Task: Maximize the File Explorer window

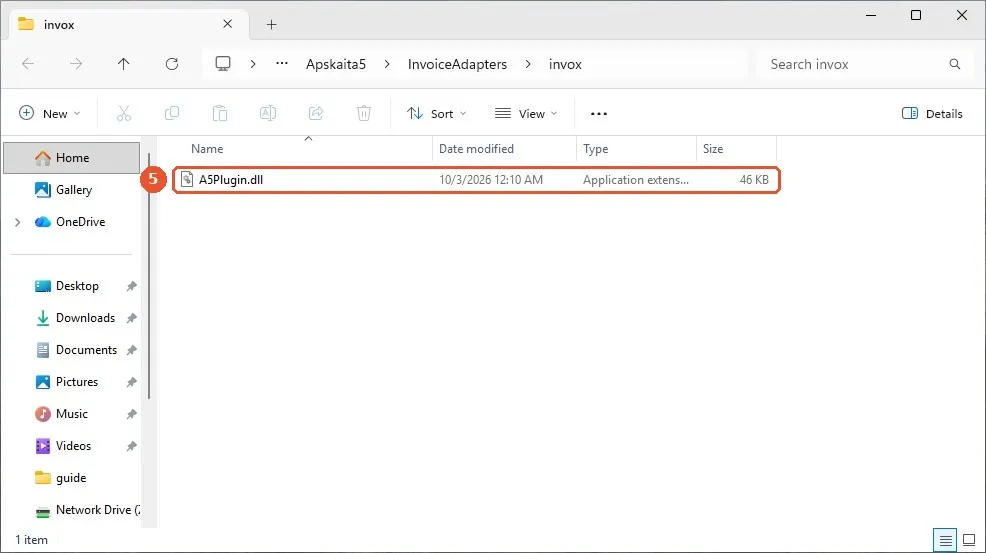Action: (916, 15)
